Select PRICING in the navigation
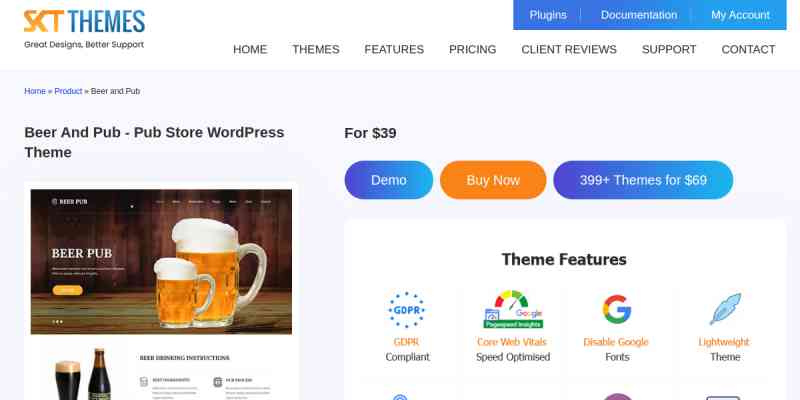The height and width of the screenshot is (400, 800). [x=472, y=49]
